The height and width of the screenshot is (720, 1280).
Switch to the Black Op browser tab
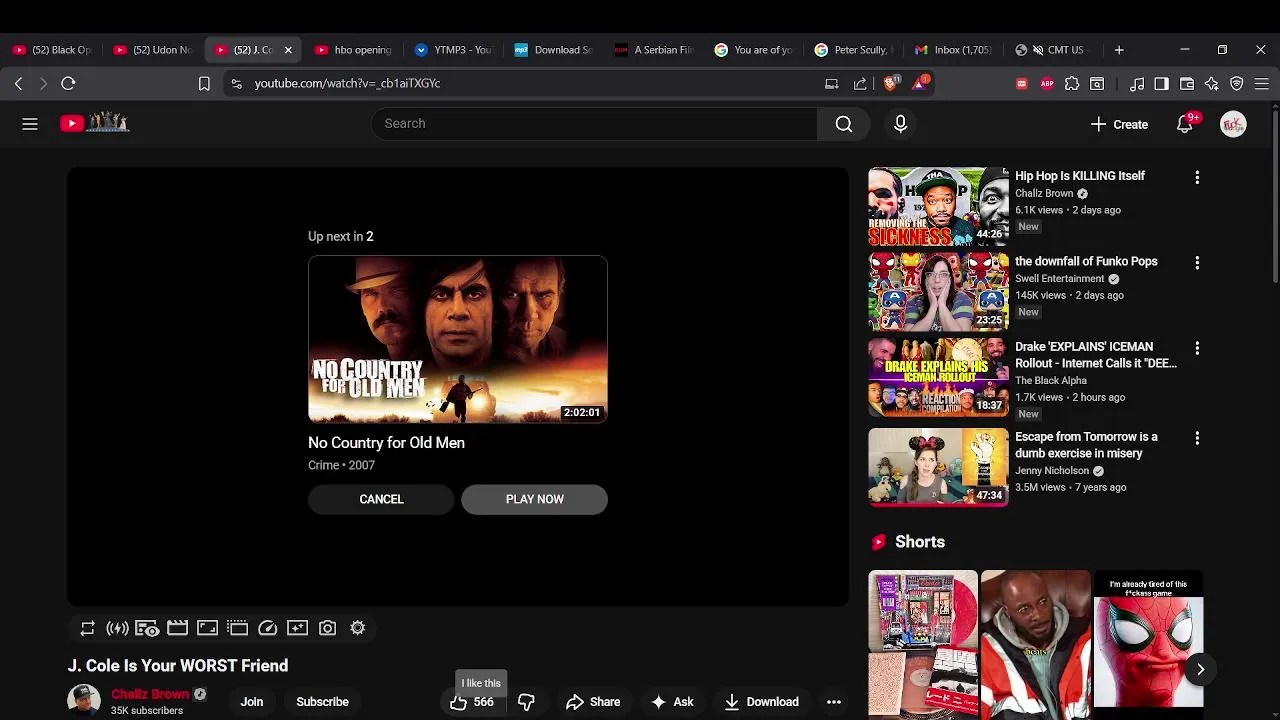(x=53, y=50)
